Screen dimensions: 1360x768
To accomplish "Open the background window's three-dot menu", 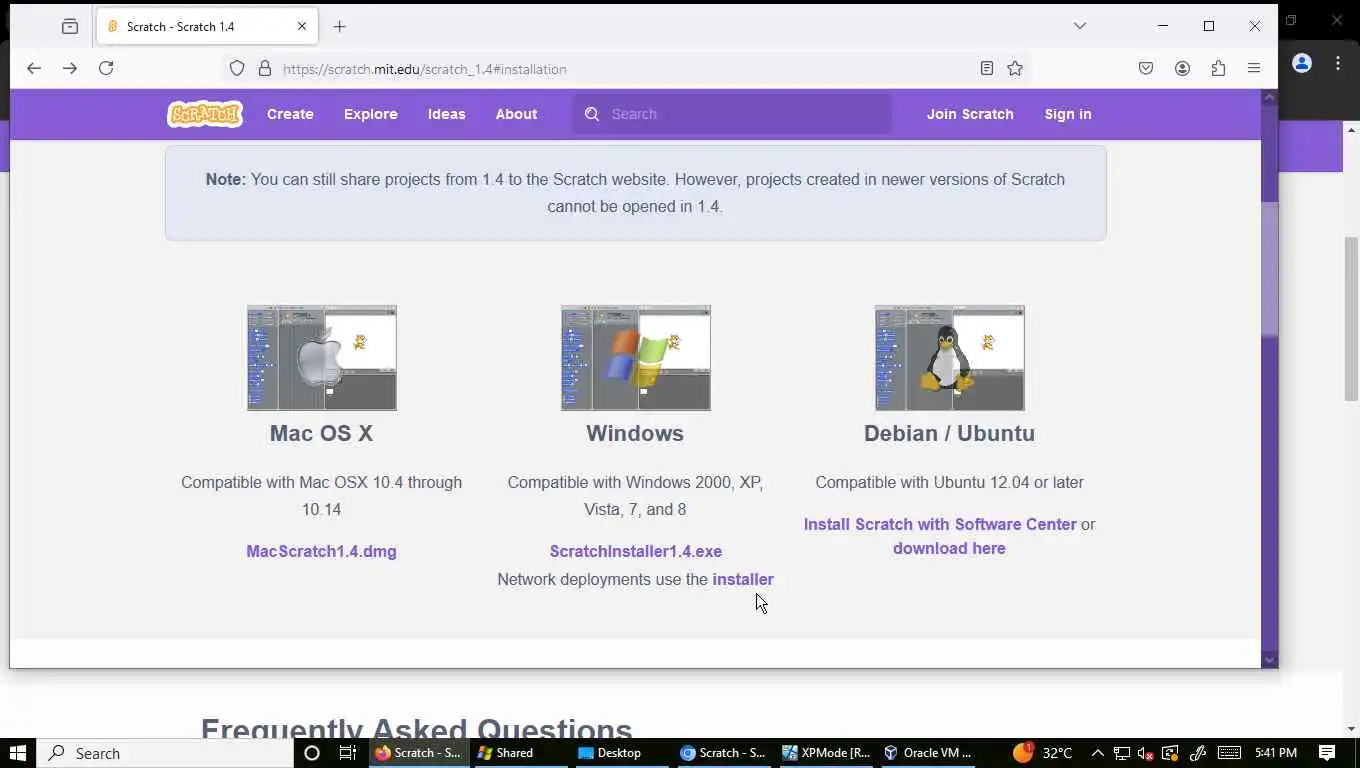I will [1338, 63].
